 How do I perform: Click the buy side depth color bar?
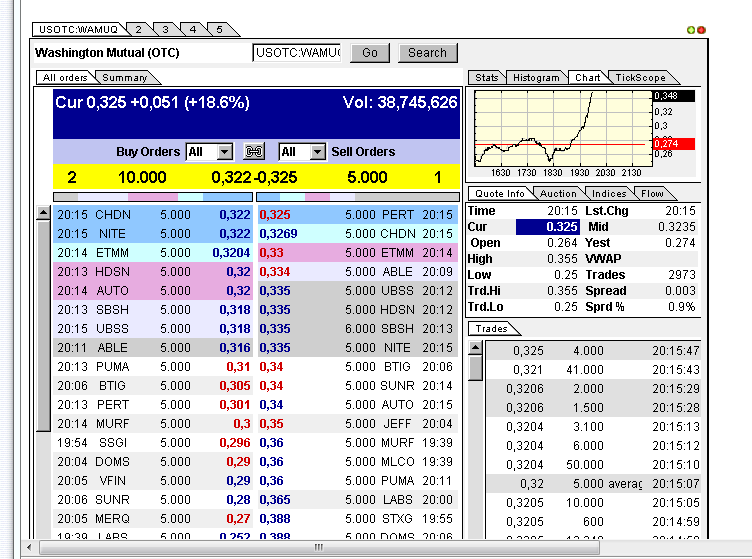153,197
